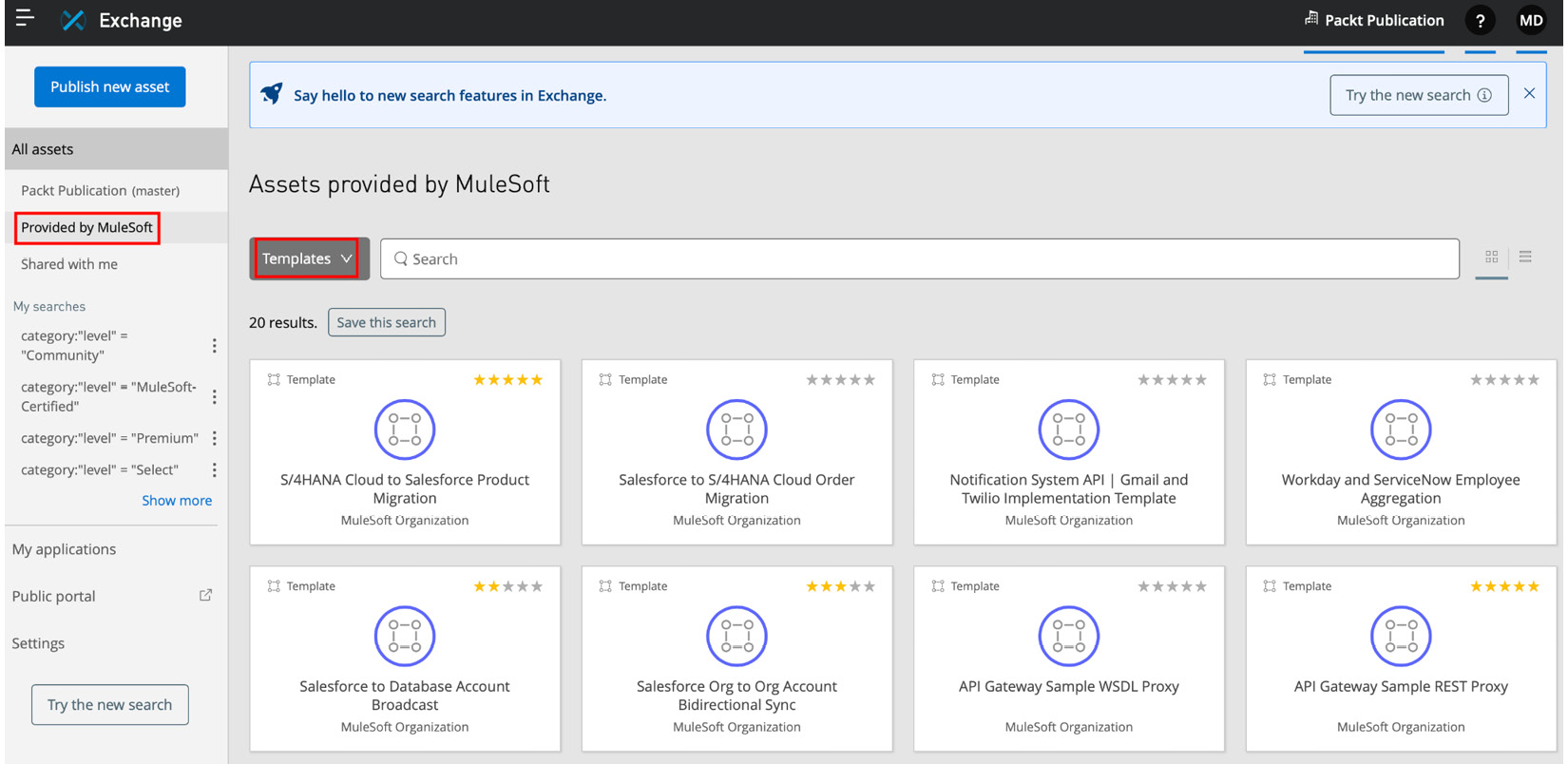Click Workday and ServiceNow template icon
Viewport: 1568px width, 764px height.
pyautogui.click(x=1401, y=429)
